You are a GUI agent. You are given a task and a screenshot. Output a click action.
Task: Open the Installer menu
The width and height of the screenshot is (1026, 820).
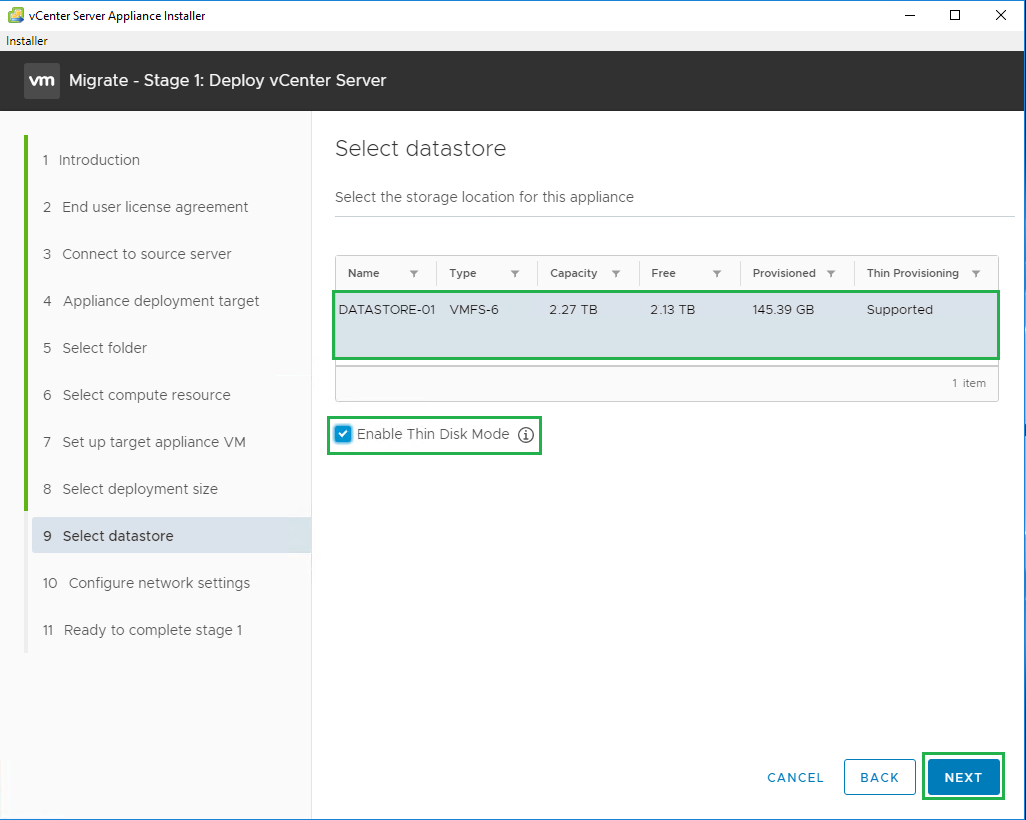point(27,41)
